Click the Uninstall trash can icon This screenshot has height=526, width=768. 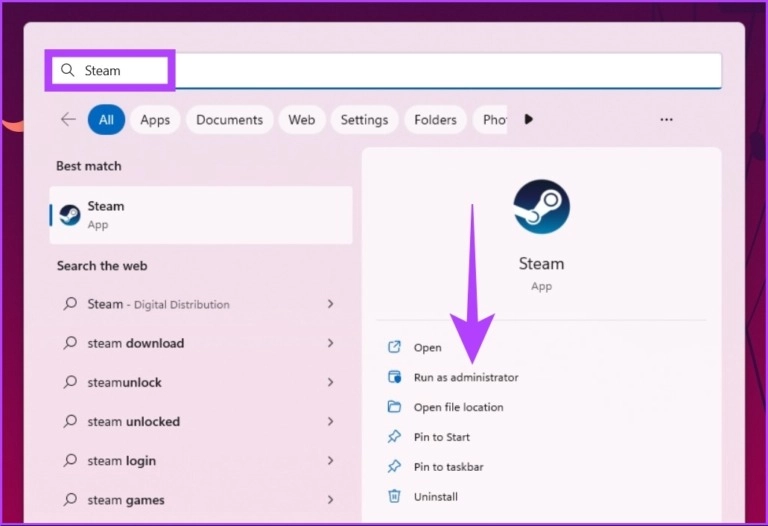point(394,496)
